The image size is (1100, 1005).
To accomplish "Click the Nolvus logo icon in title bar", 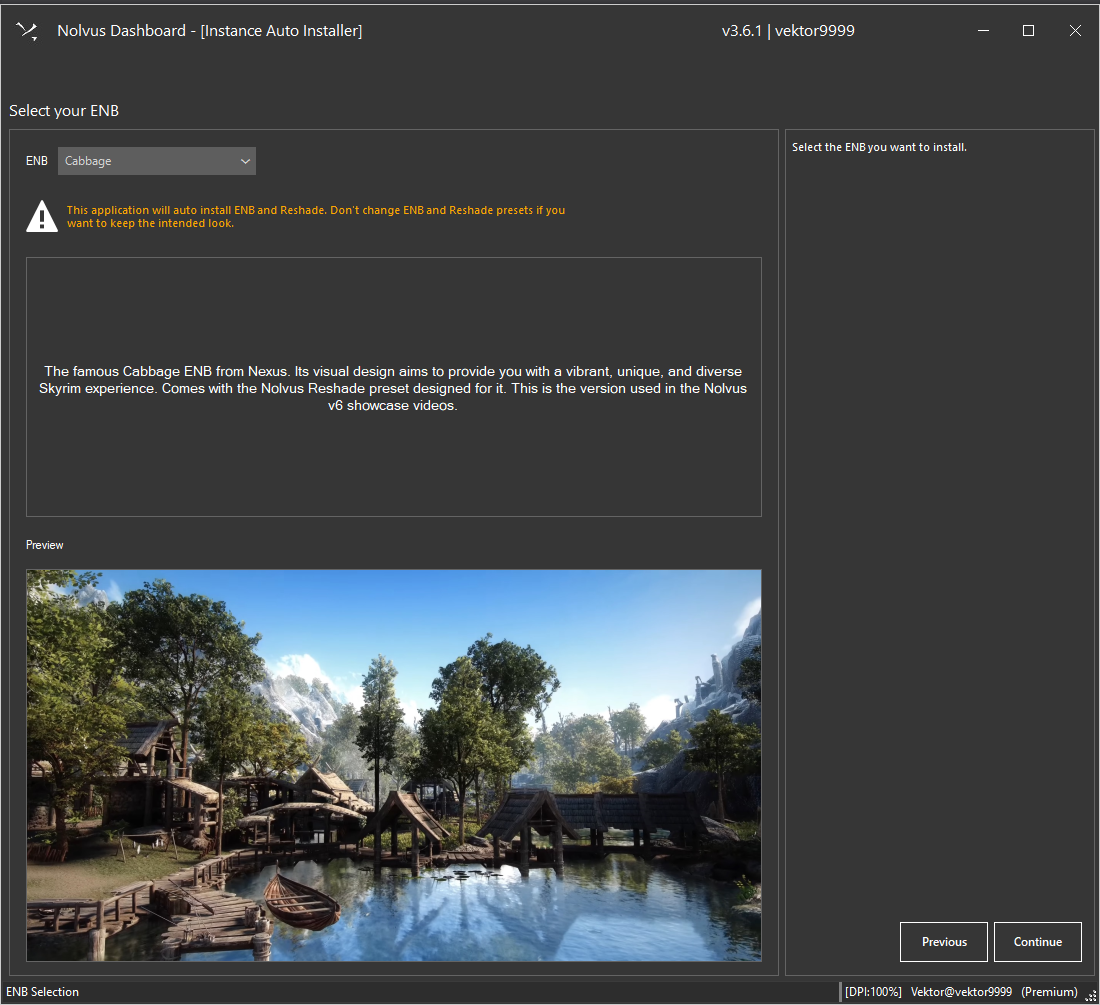I will coord(27,31).
